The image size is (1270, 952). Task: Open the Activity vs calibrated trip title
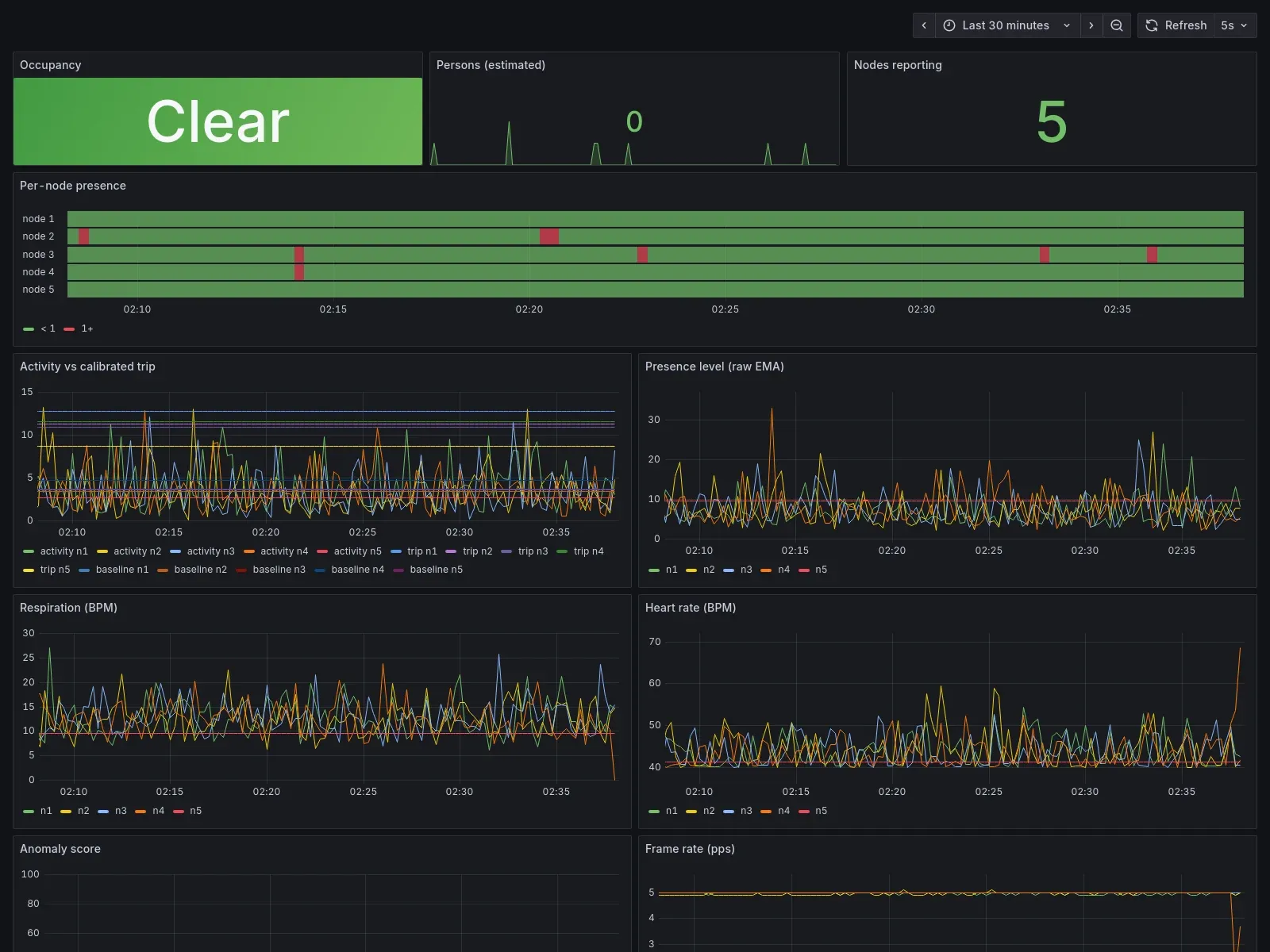click(87, 367)
